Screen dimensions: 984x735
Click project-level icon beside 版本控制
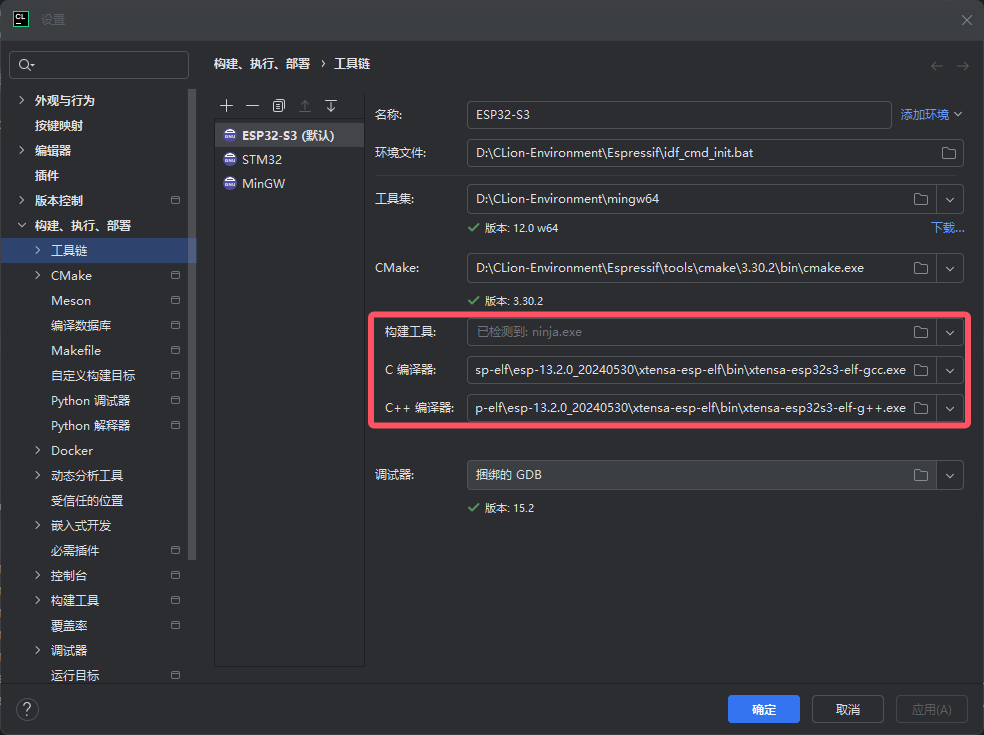coord(176,200)
